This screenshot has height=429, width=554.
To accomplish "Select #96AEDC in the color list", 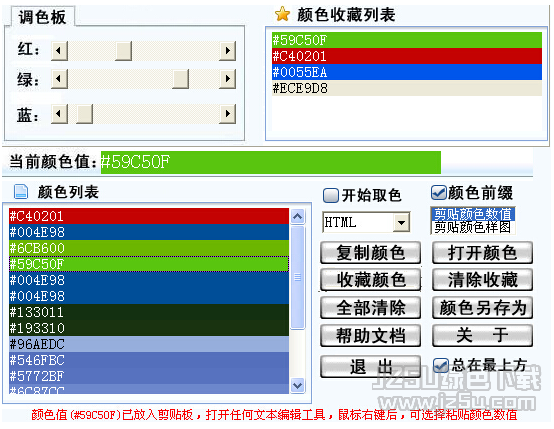I will [149, 344].
